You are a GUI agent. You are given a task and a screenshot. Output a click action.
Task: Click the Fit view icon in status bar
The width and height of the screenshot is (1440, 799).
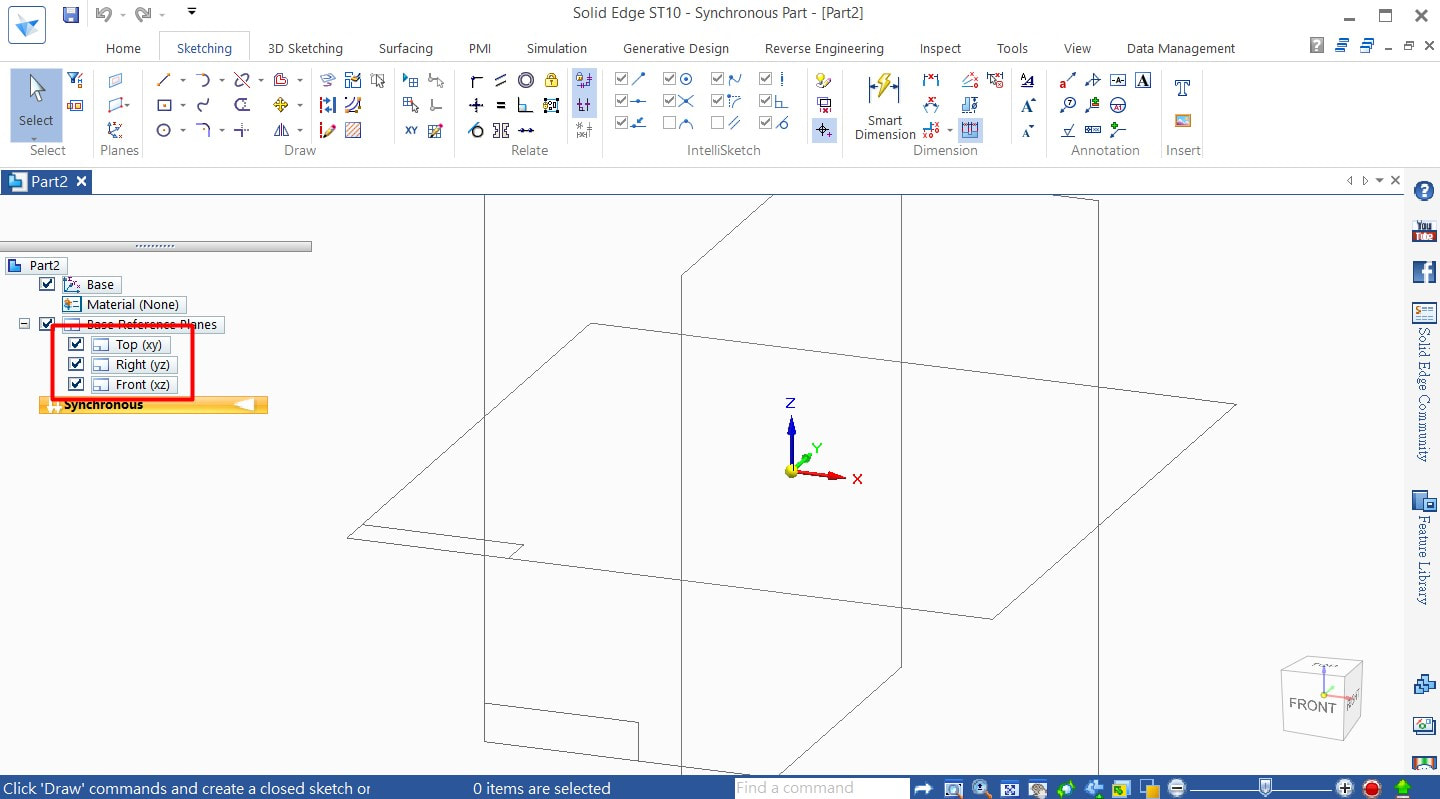[x=1010, y=789]
